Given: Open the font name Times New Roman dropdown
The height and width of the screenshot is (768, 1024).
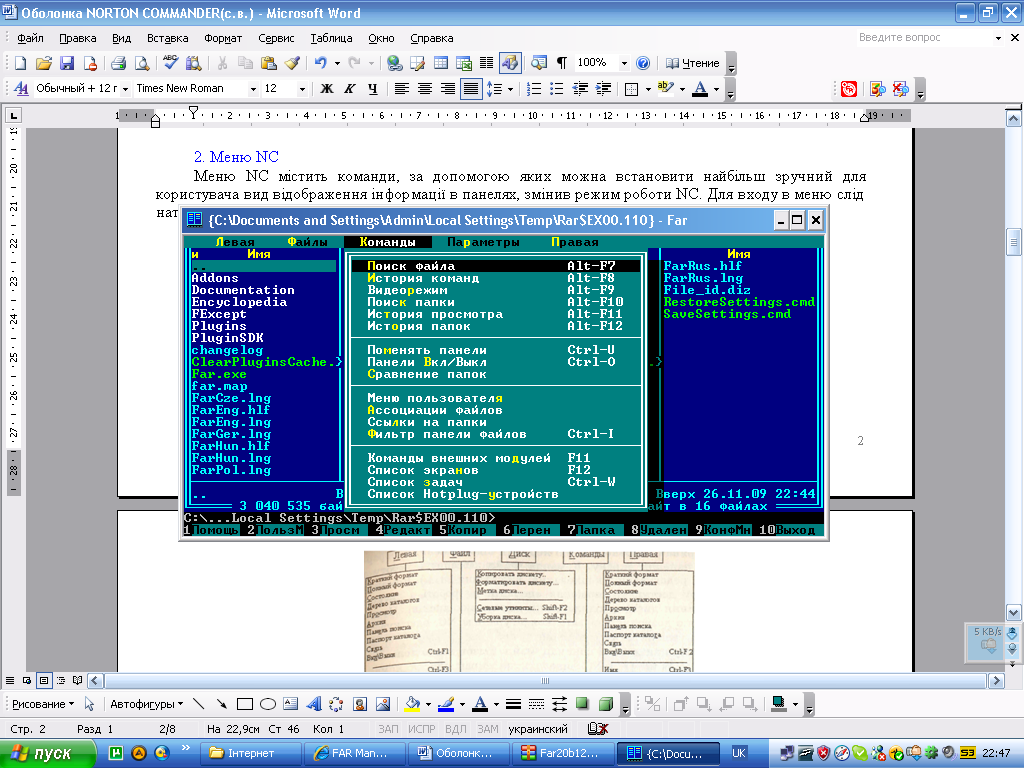Looking at the screenshot, I should point(253,89).
